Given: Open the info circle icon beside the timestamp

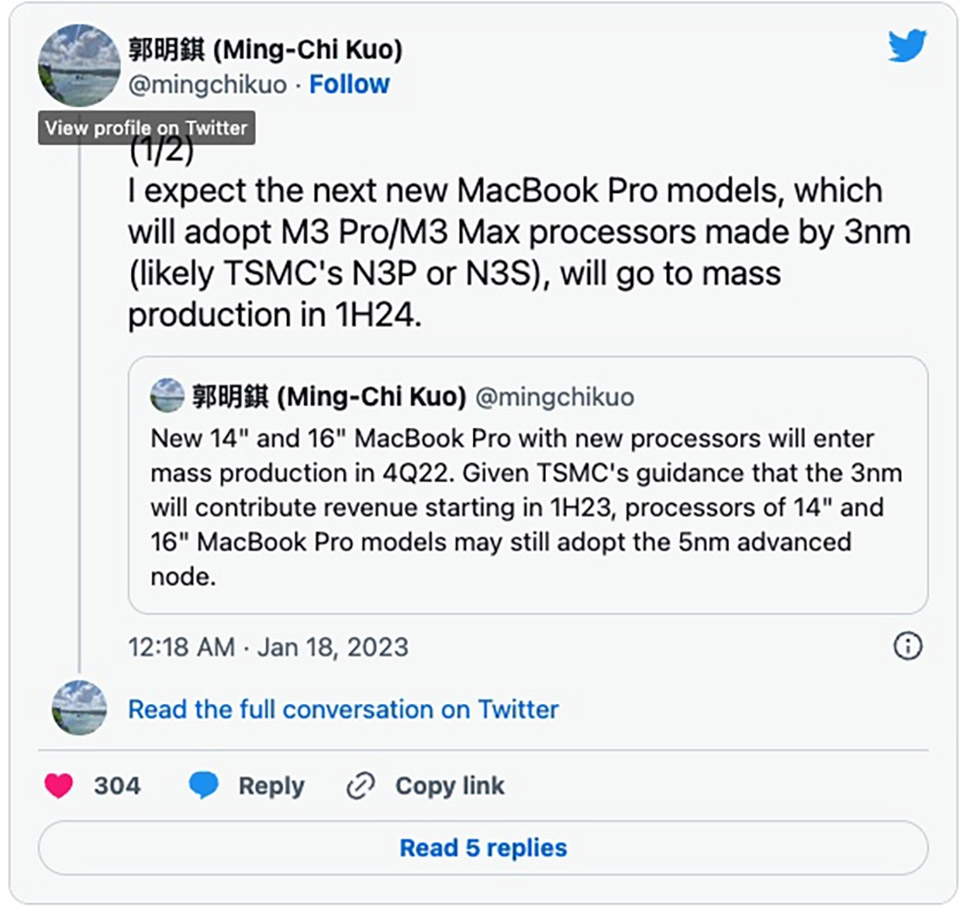Looking at the screenshot, I should pos(908,647).
